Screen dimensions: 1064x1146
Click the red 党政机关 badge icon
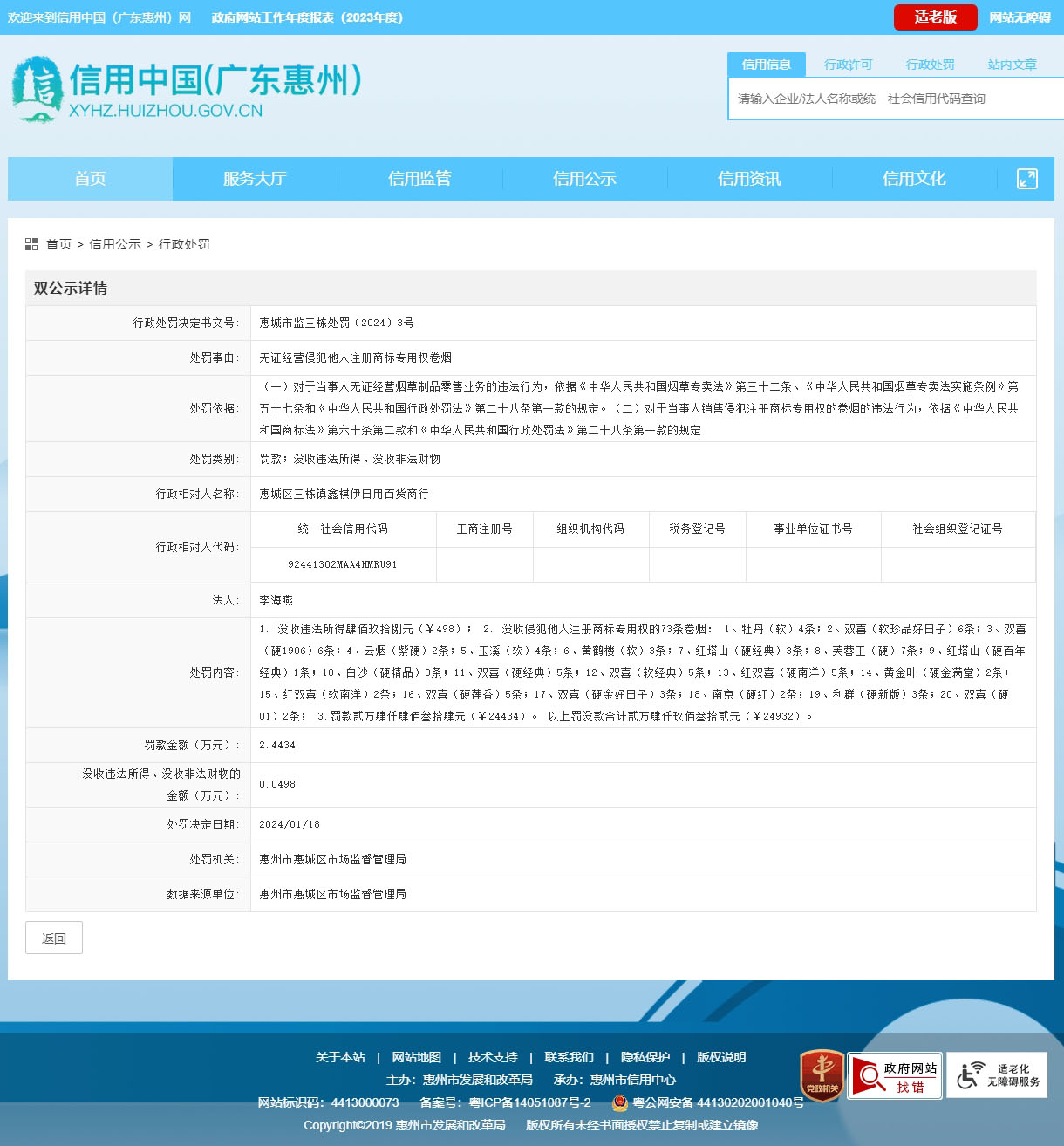pos(821,1075)
